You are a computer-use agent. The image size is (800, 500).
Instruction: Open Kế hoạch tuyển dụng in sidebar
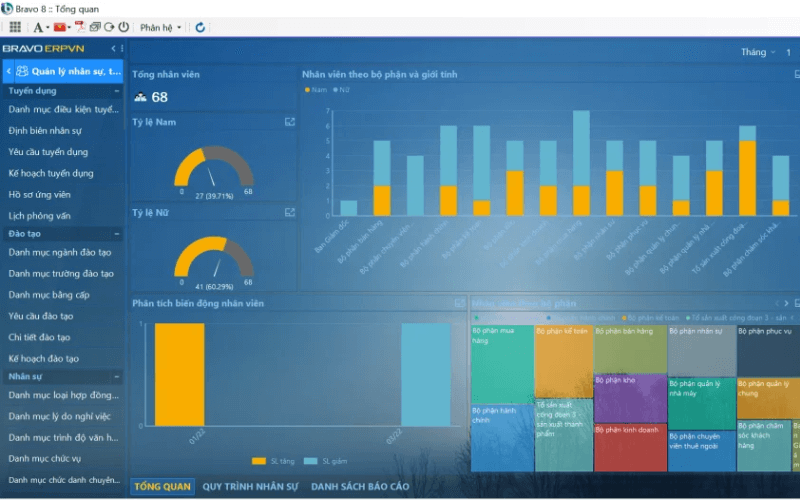click(50, 173)
